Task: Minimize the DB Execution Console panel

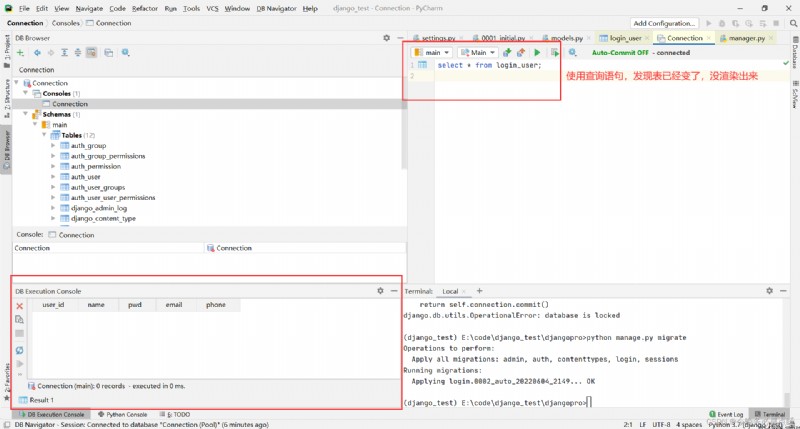Action: [394, 291]
